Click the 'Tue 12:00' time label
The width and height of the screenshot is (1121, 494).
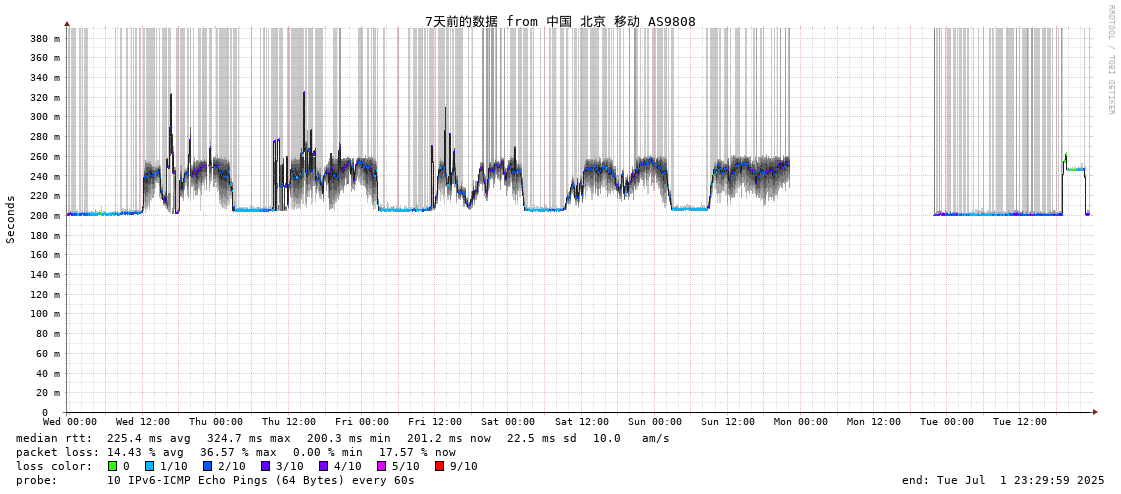coord(1020,423)
